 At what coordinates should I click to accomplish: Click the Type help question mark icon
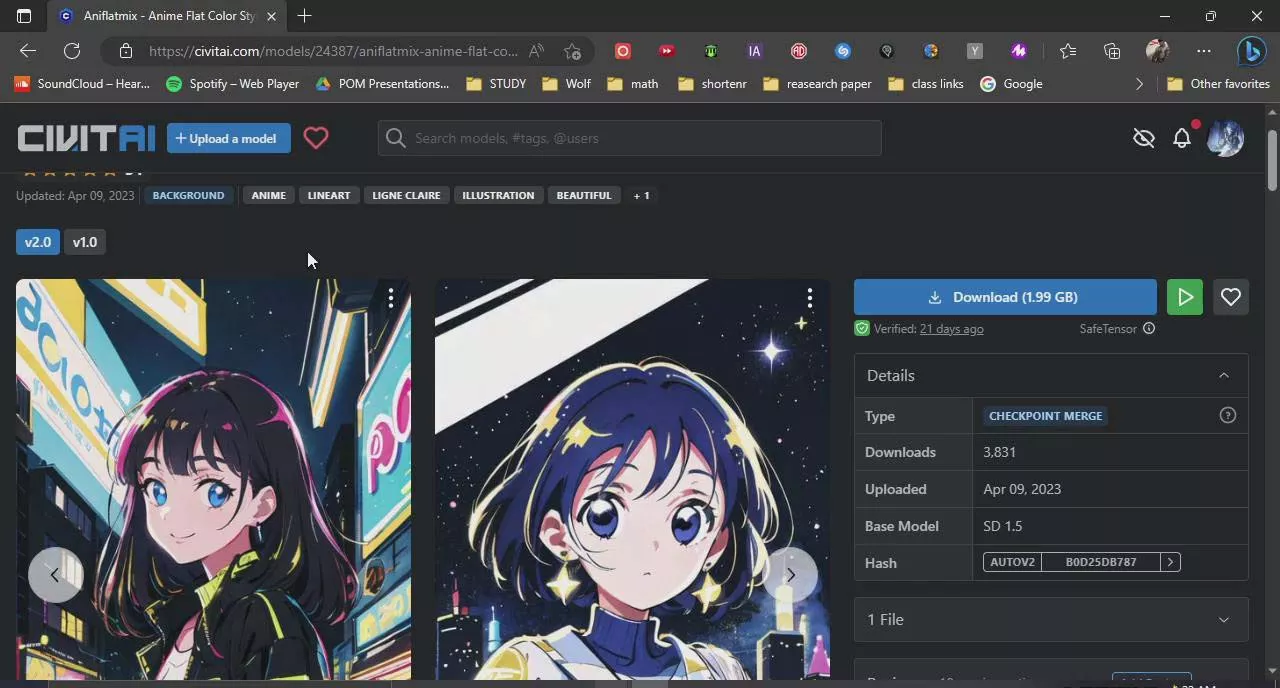[1228, 416]
